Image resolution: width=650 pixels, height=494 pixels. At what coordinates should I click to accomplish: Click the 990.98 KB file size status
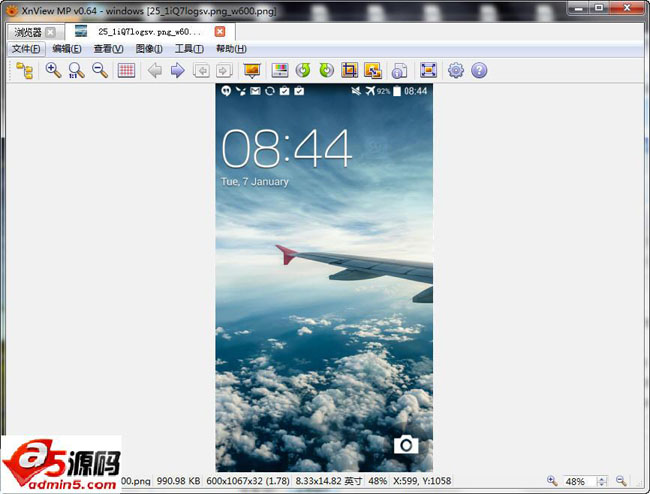click(178, 481)
